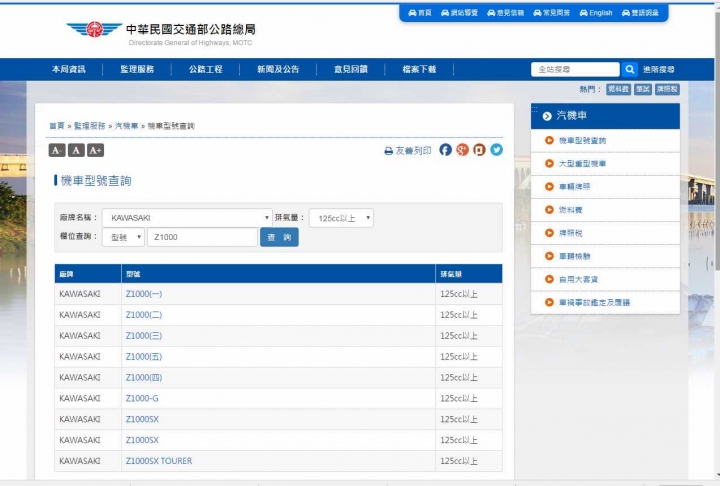Open 進階搜尋 advanced search
This screenshot has height=486, width=720.
click(658, 69)
